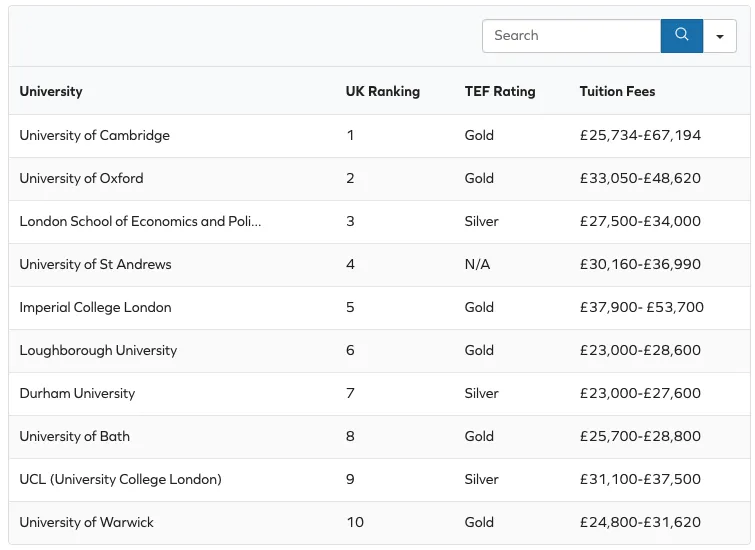Click the TEF Rating column header

click(500, 91)
